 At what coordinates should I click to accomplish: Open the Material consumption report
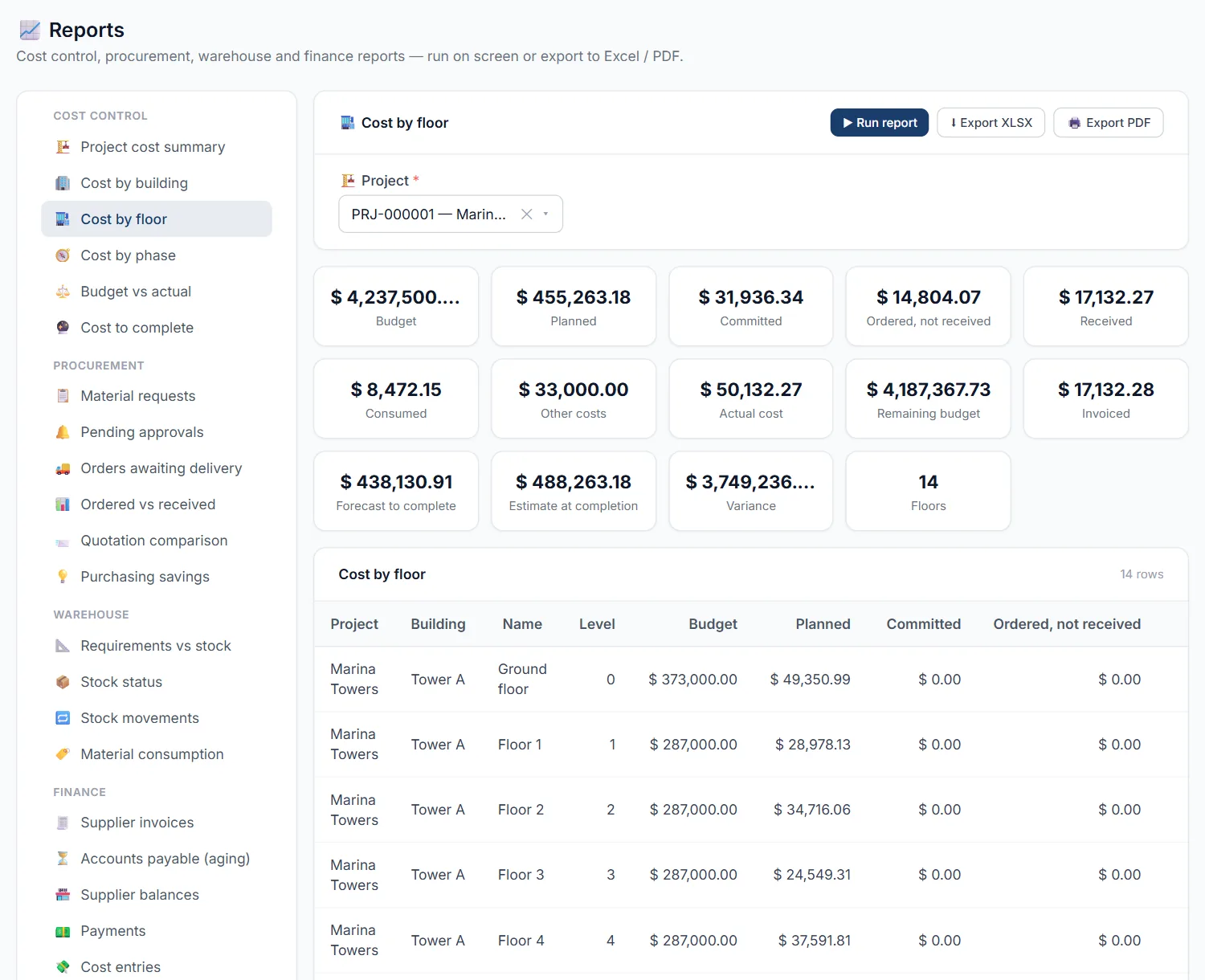(157, 754)
